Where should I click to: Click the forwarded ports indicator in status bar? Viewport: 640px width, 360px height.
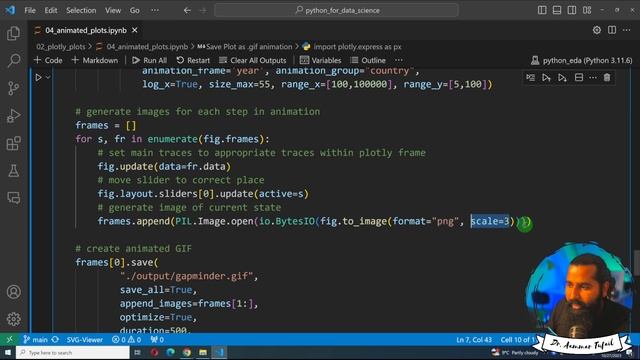click(x=157, y=340)
